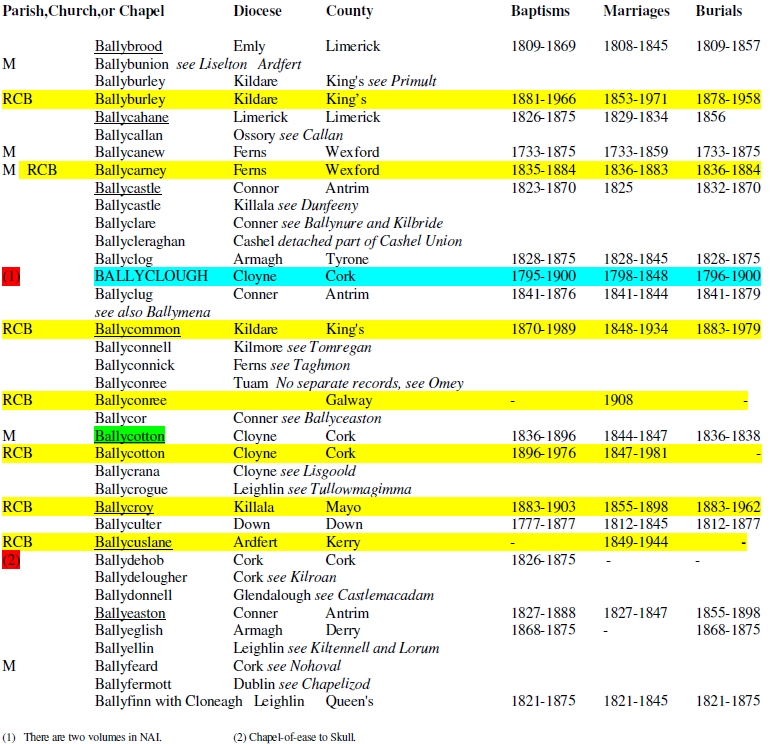Open the underlined Ballycahane parish entry

131,117
